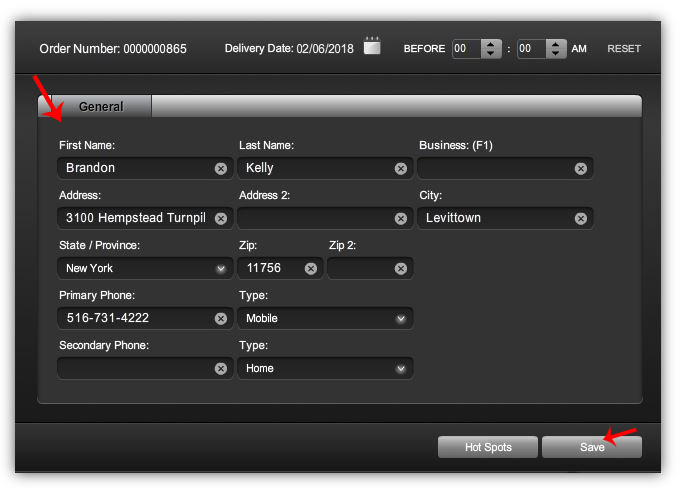Clear the Address 2 field

pos(401,218)
